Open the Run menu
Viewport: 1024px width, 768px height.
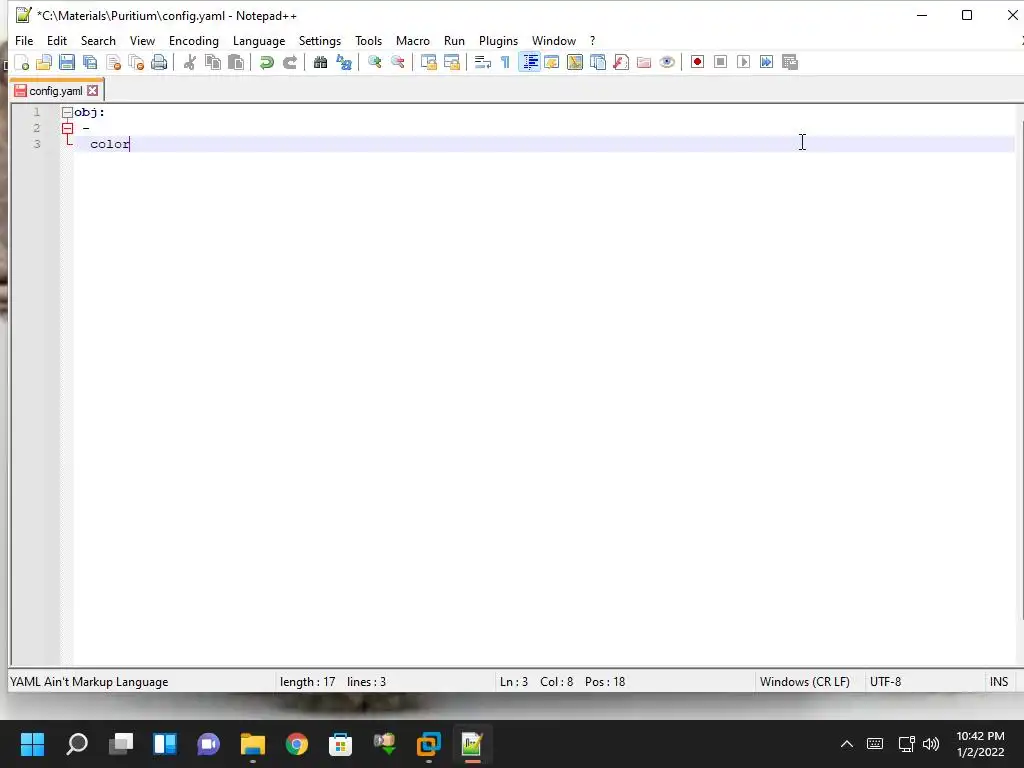click(455, 40)
